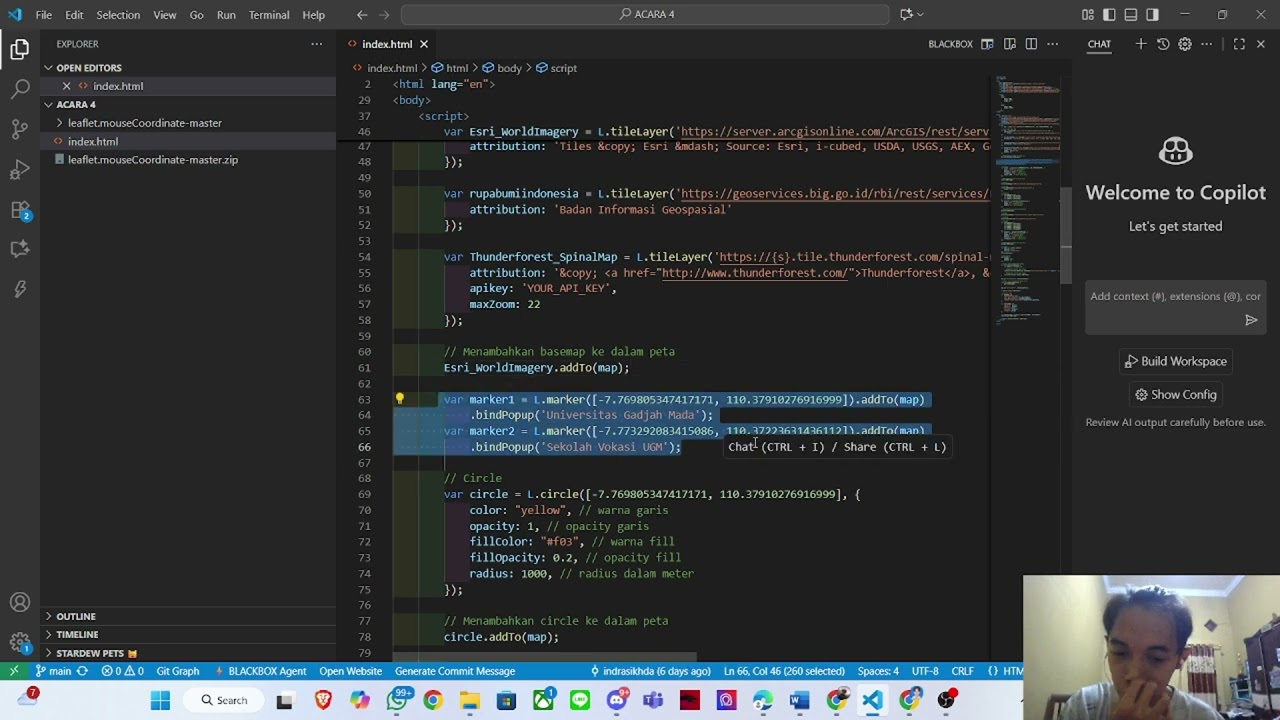Open Explorer views and more actions
The width and height of the screenshot is (1280, 720).
pyautogui.click(x=316, y=44)
